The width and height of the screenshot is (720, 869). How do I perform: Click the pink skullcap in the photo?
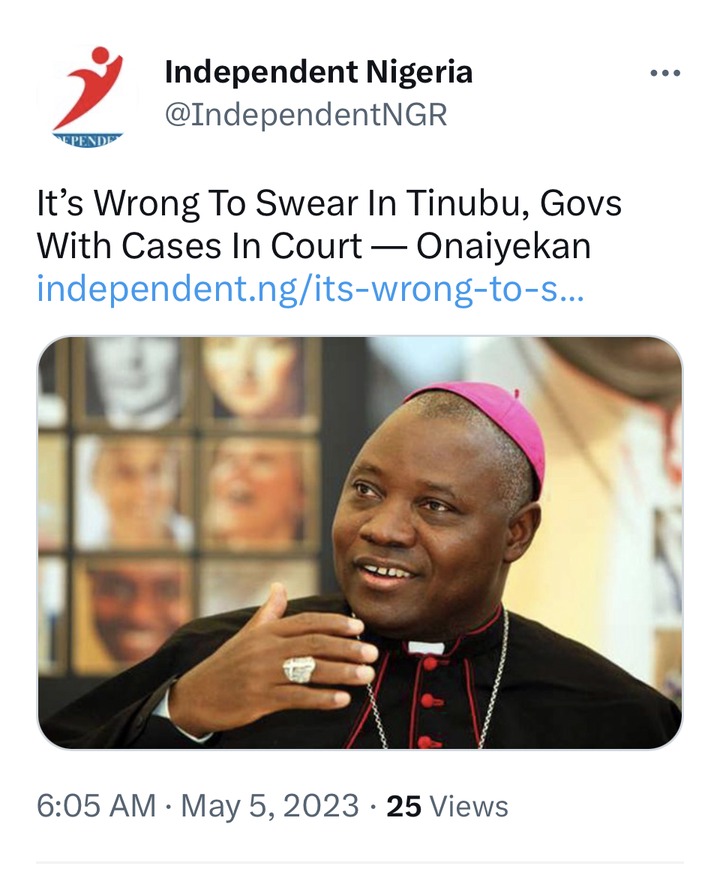483,424
